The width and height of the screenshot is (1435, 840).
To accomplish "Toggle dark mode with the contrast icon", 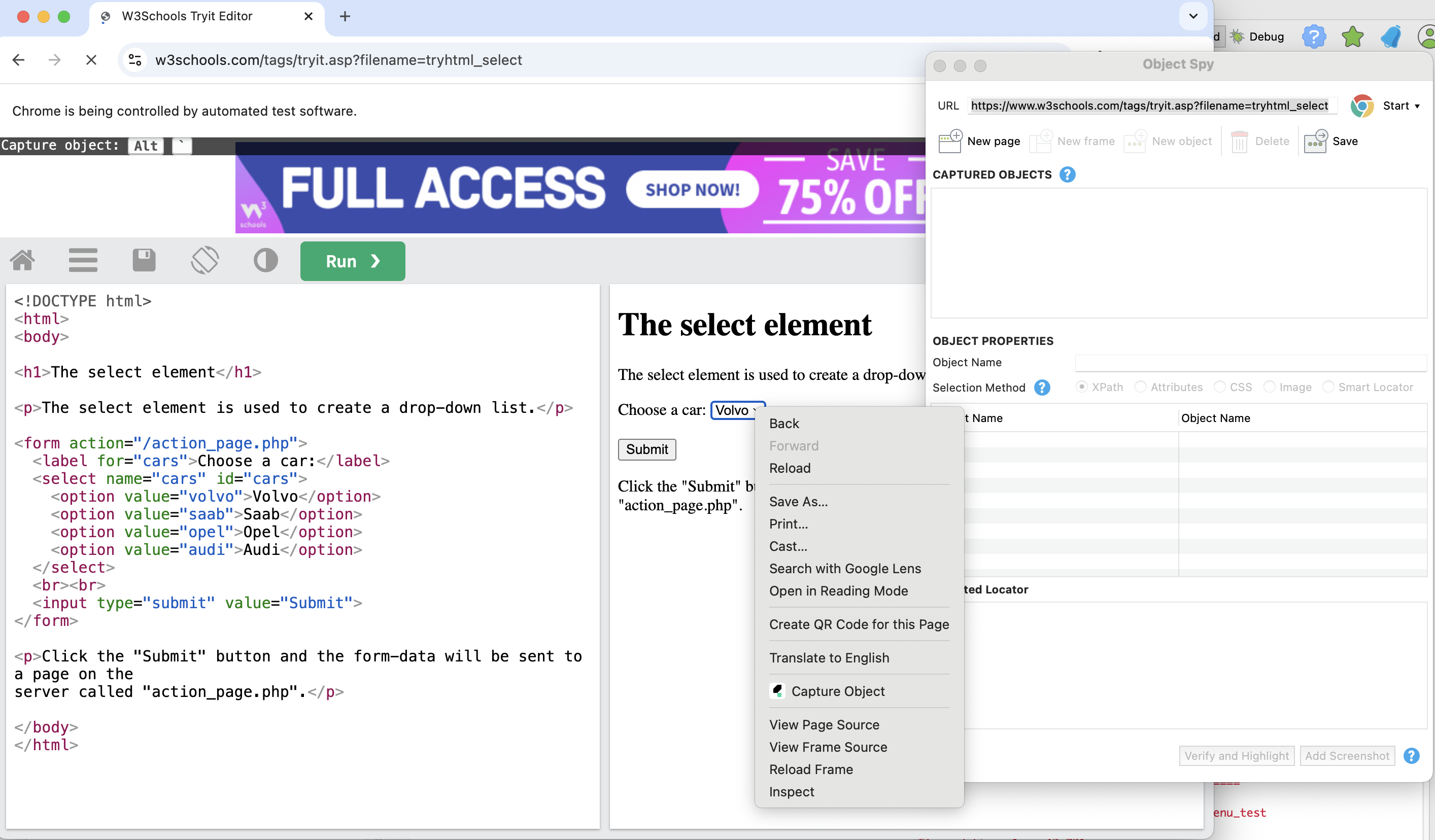I will pyautogui.click(x=265, y=260).
